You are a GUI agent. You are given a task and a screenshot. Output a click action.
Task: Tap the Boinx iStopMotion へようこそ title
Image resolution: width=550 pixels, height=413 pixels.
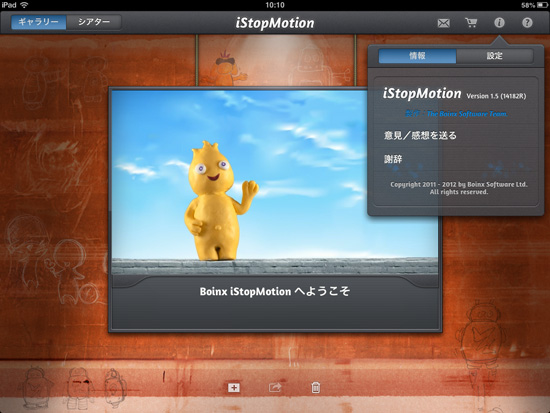tap(275, 291)
